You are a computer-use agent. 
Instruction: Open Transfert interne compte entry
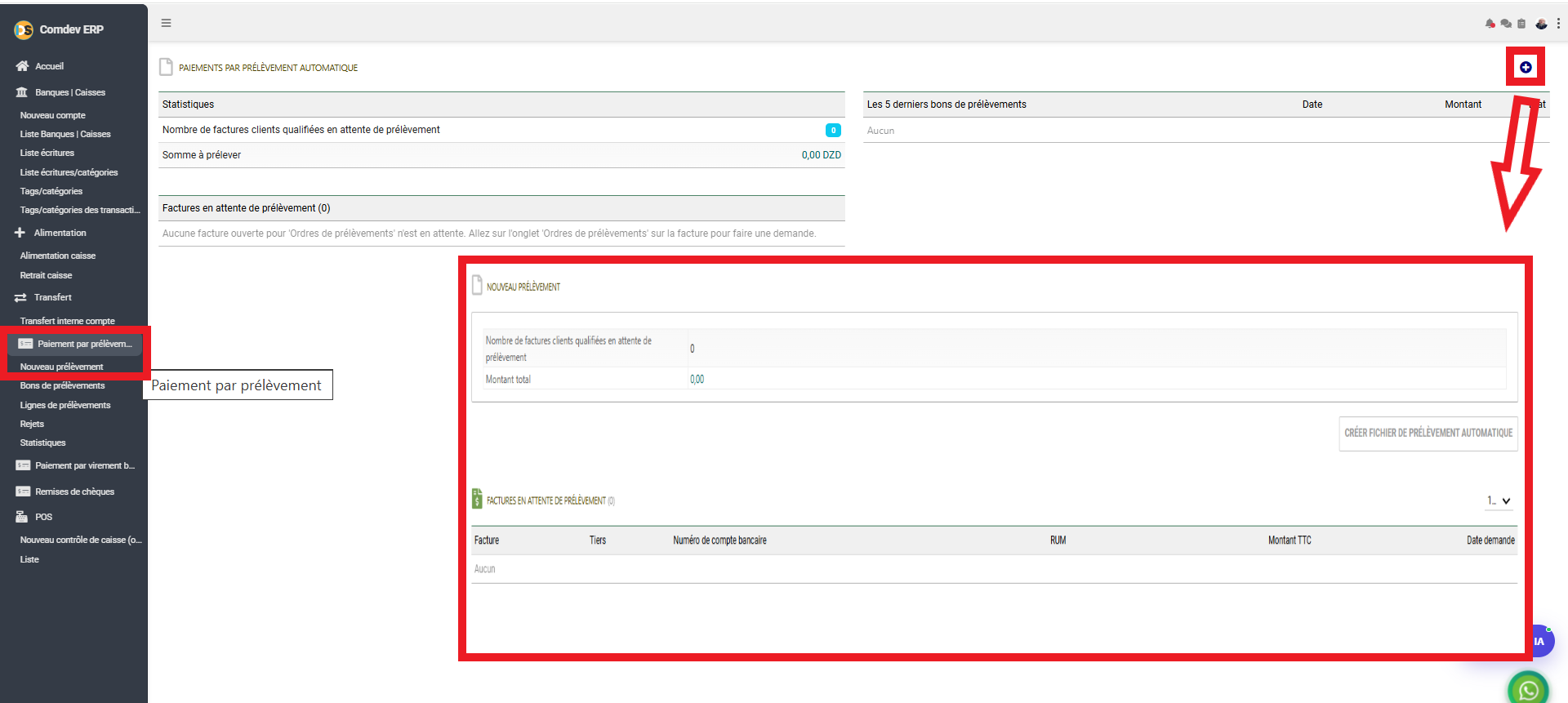coord(68,321)
